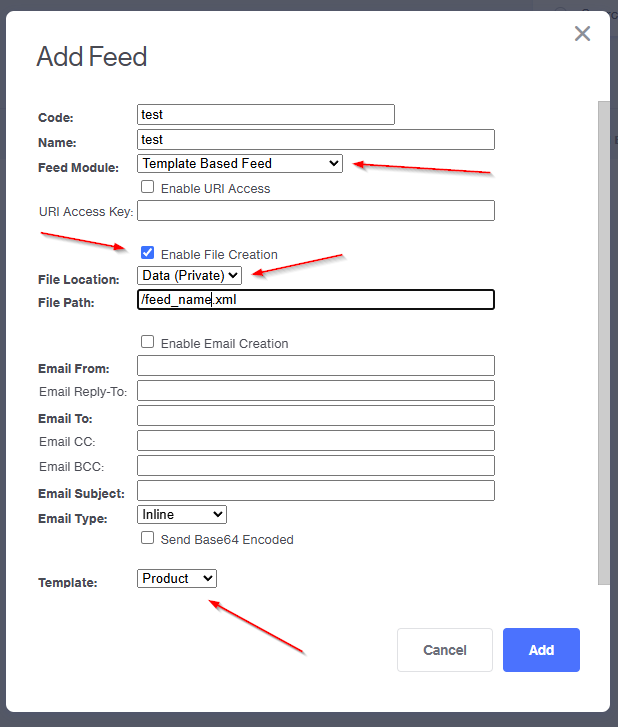Click into the Name field
Screen dimensions: 618x727
pos(316,139)
